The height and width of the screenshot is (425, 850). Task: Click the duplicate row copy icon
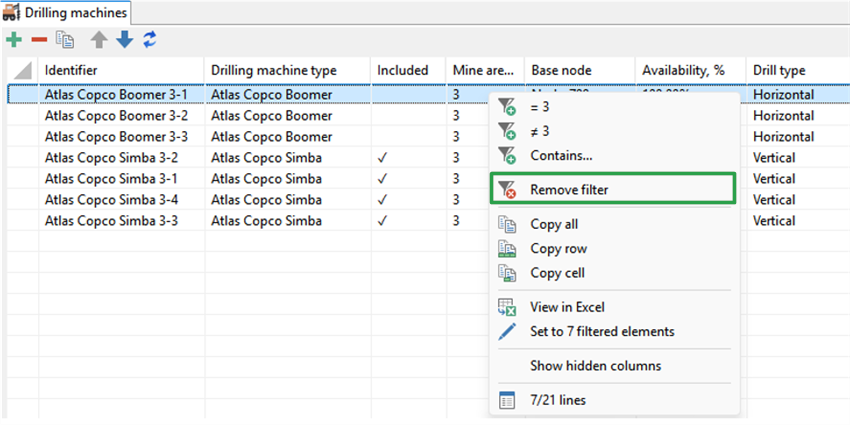coord(66,40)
